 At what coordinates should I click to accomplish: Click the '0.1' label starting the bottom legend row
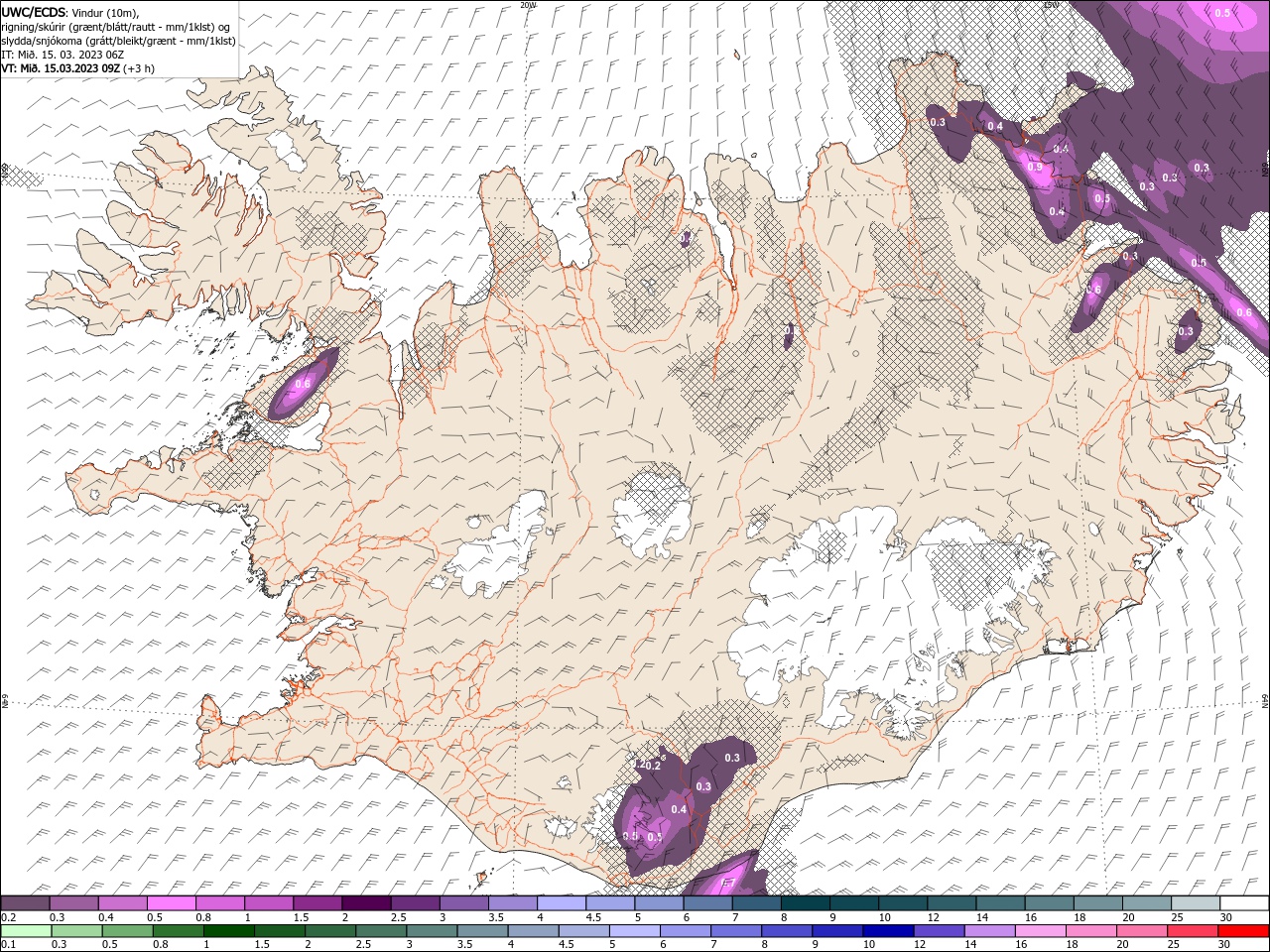coord(9,945)
